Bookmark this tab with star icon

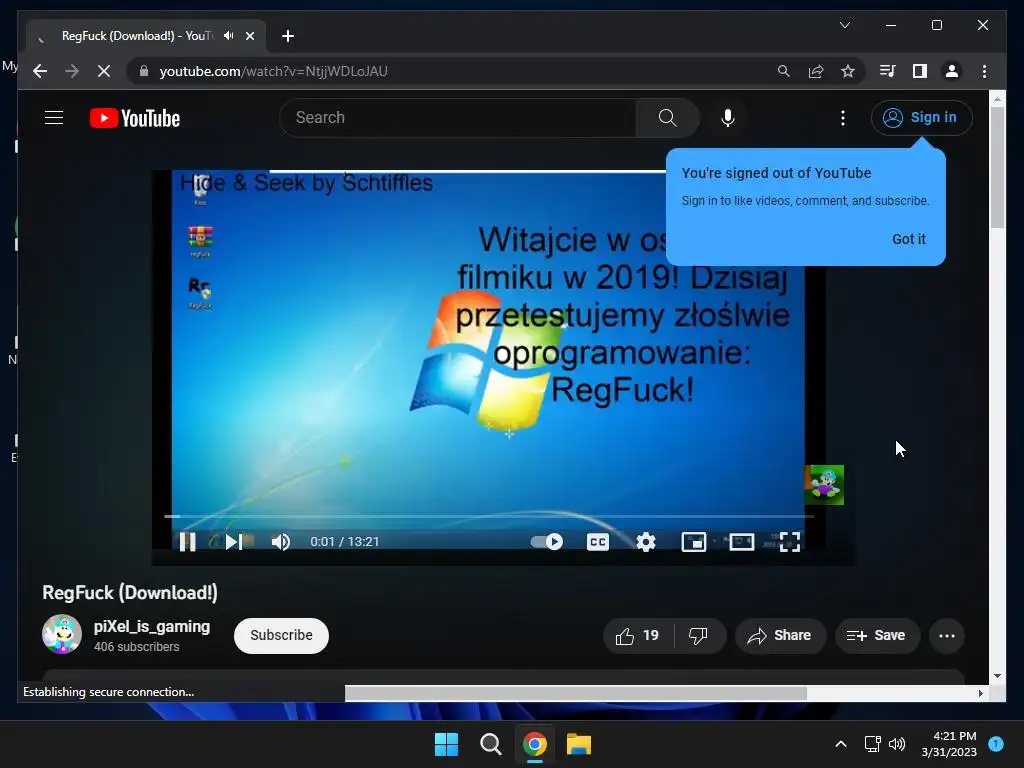[x=848, y=71]
